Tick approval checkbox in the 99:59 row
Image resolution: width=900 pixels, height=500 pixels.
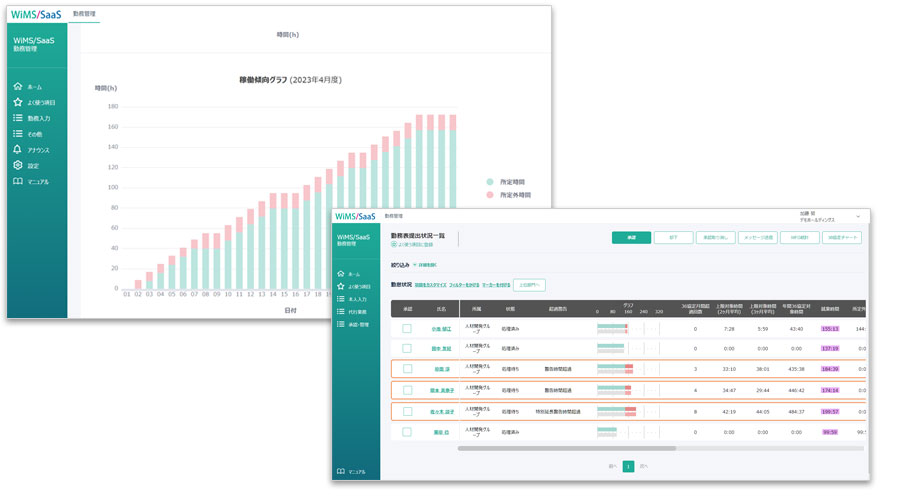click(407, 432)
